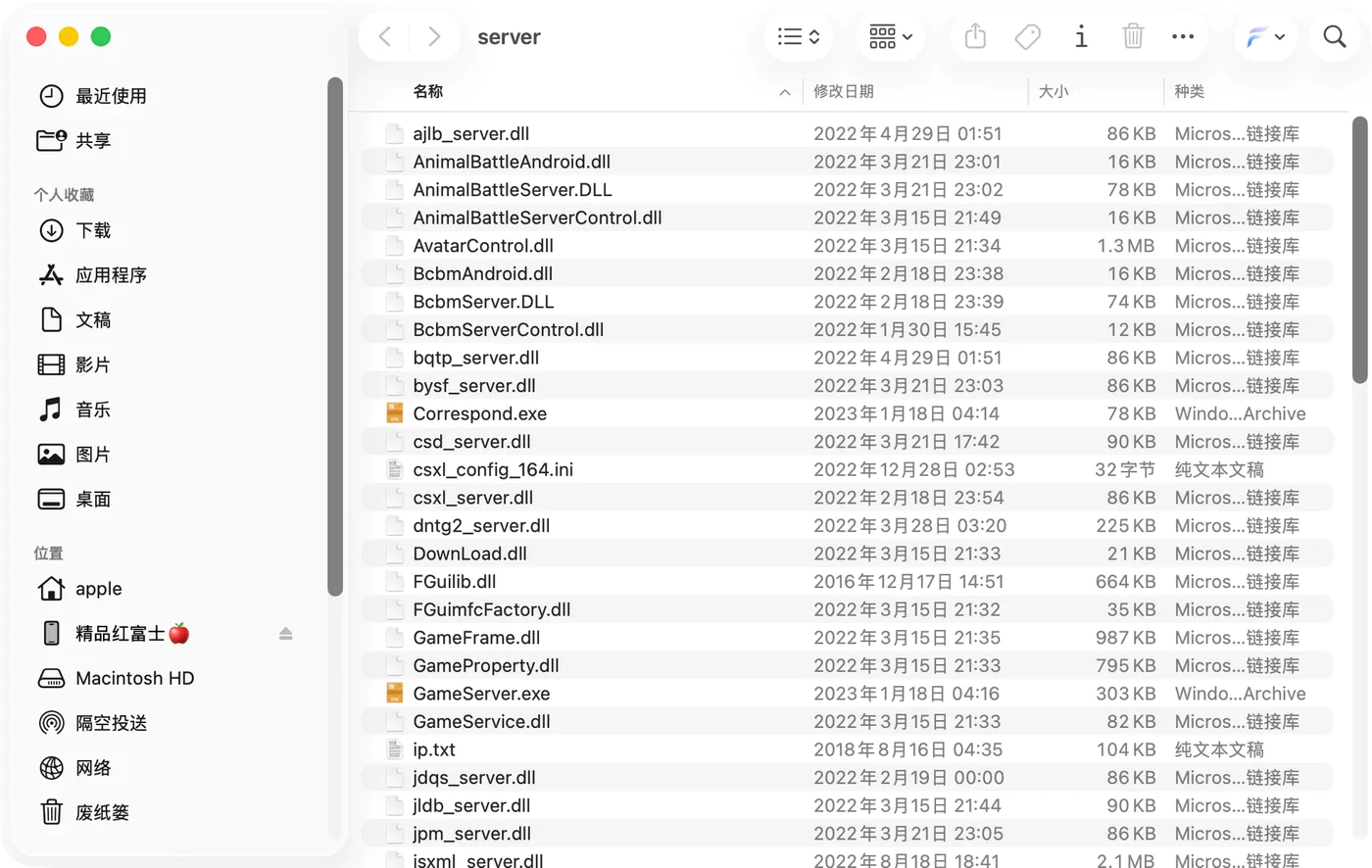Go back to the previous folder

[385, 37]
